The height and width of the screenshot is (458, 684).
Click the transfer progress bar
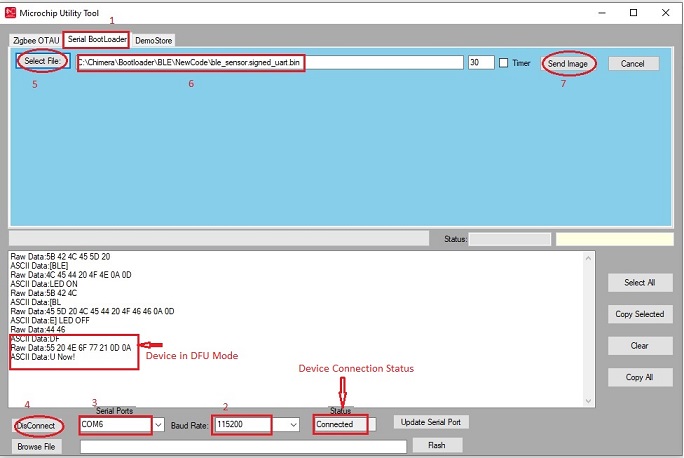click(x=219, y=239)
